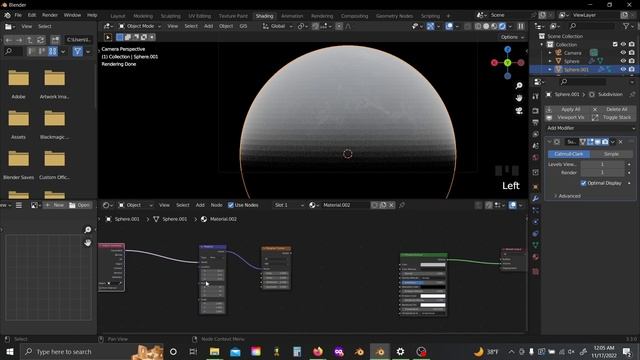640x360 pixels.
Task: Hide Collection in viewport via eye icon
Action: pyautogui.click(x=623, y=44)
